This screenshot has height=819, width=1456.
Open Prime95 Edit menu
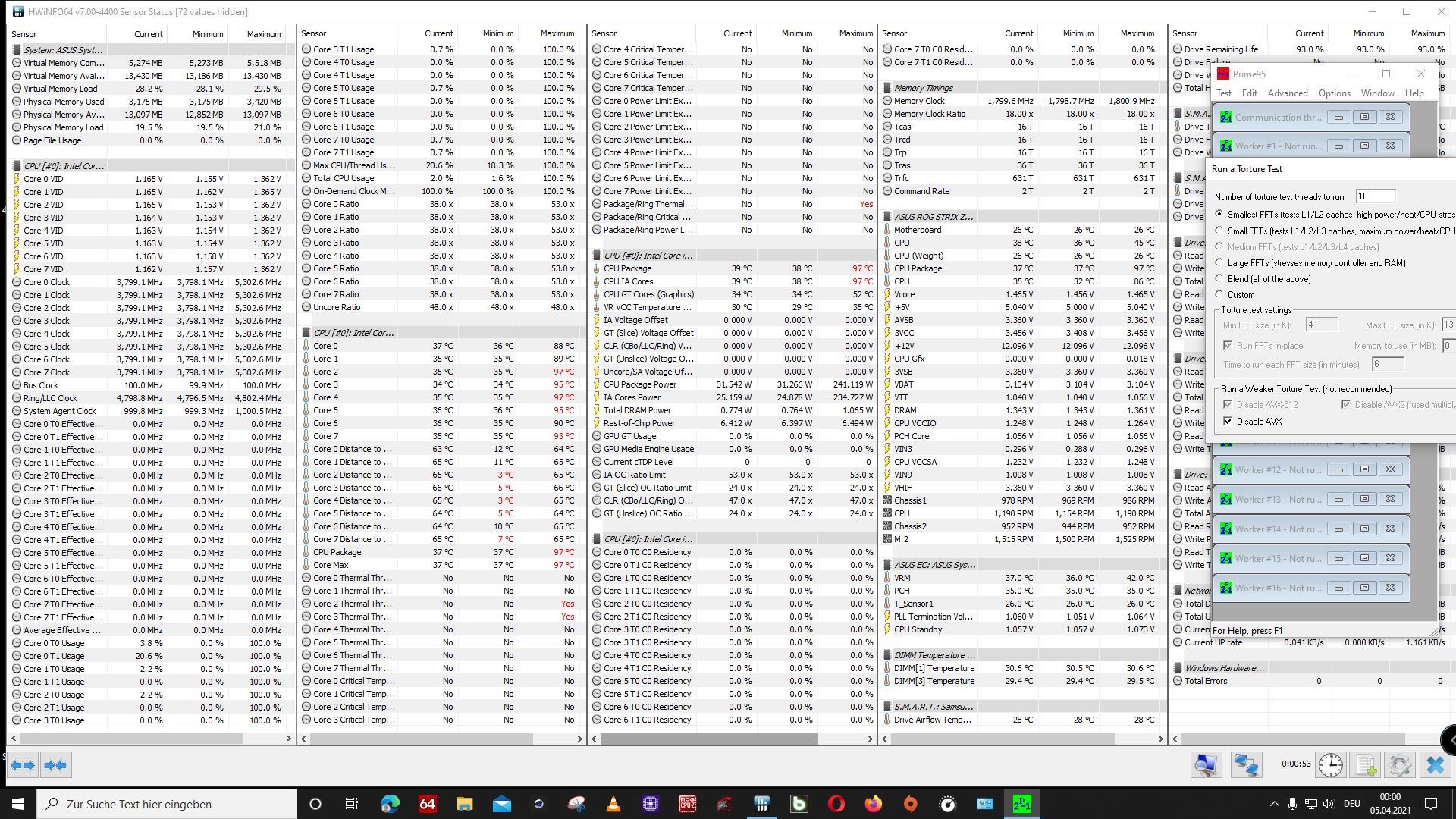coord(1249,93)
